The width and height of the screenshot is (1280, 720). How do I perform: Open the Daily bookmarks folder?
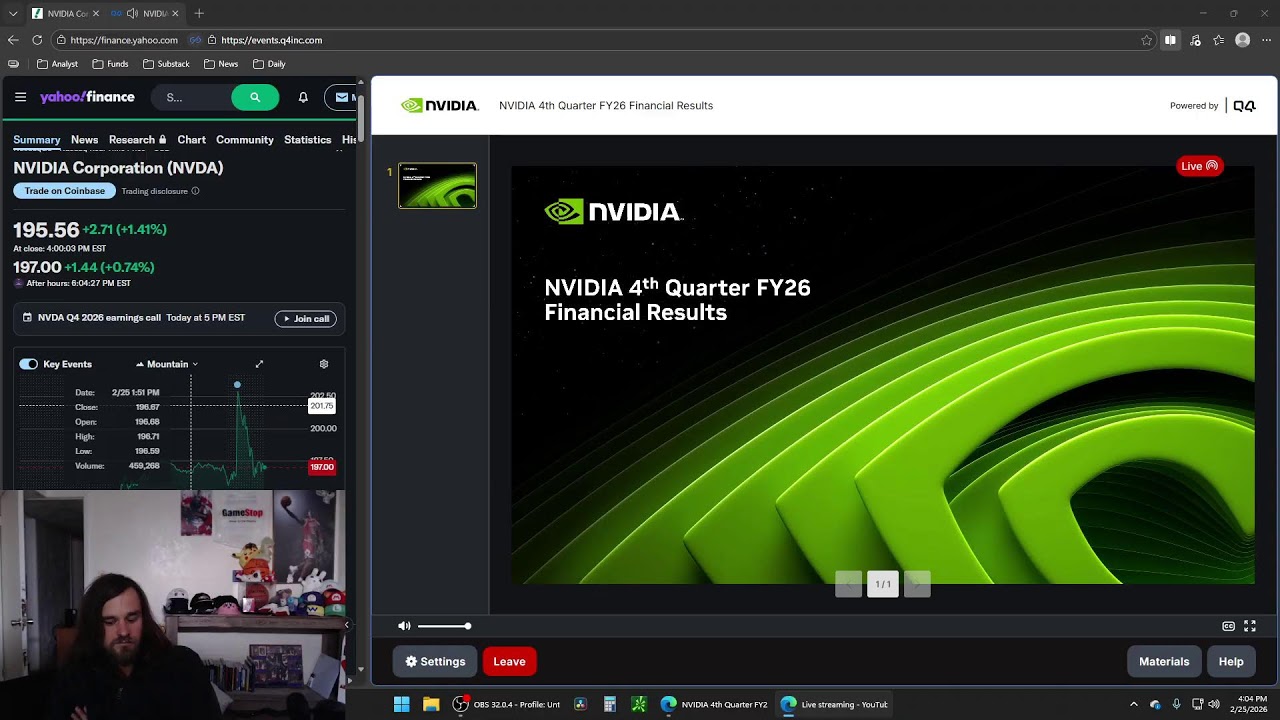click(x=269, y=64)
